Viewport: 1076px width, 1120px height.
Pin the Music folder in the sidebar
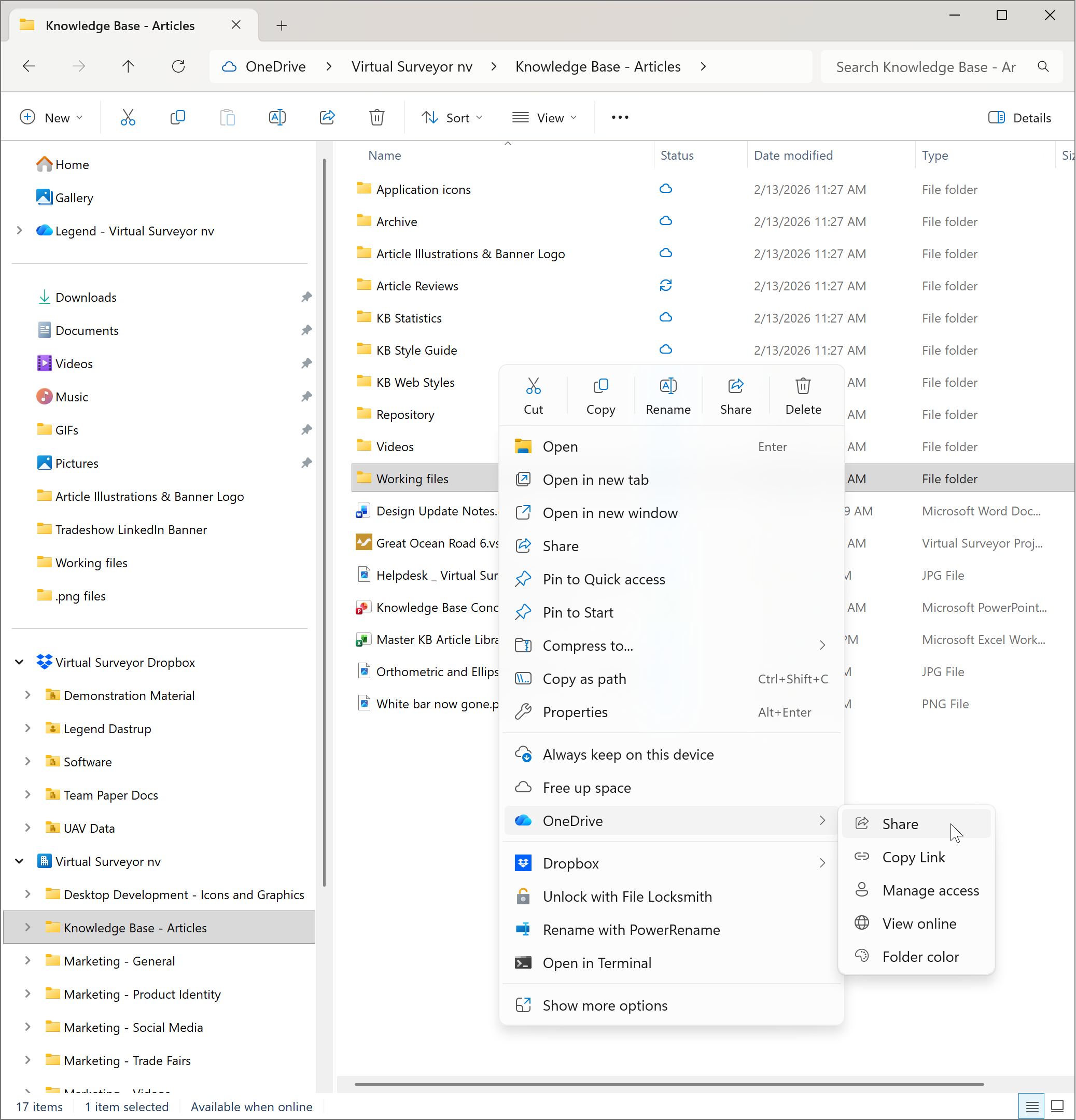(x=306, y=396)
